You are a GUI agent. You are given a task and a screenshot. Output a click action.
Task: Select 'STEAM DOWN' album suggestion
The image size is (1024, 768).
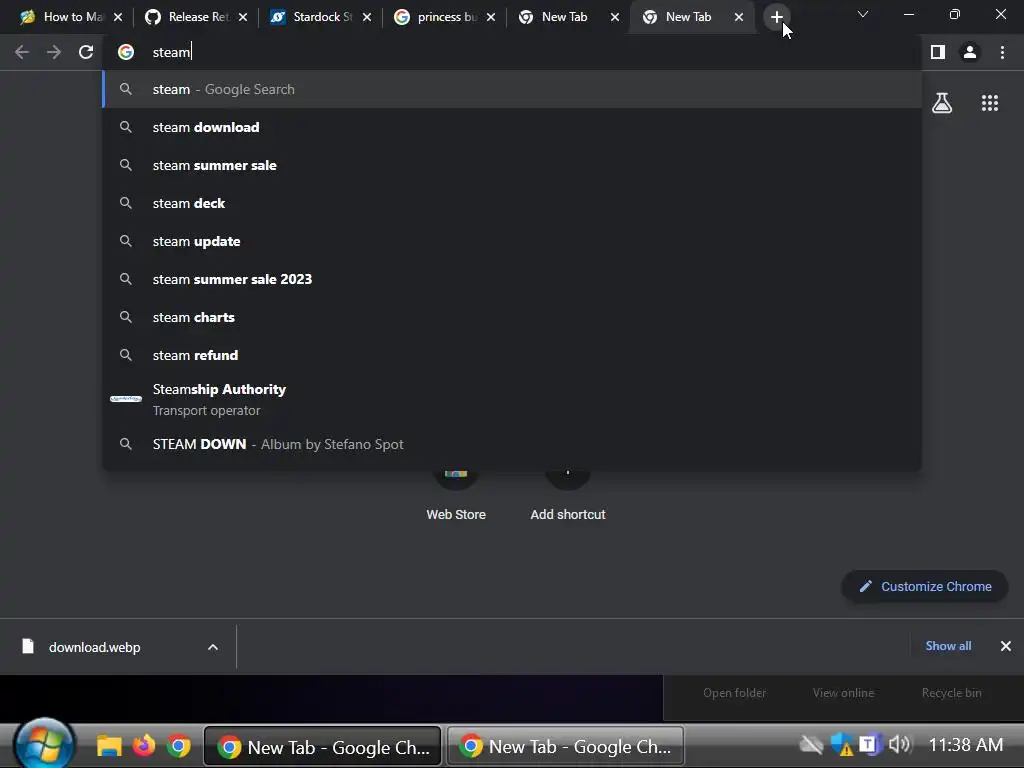click(512, 444)
